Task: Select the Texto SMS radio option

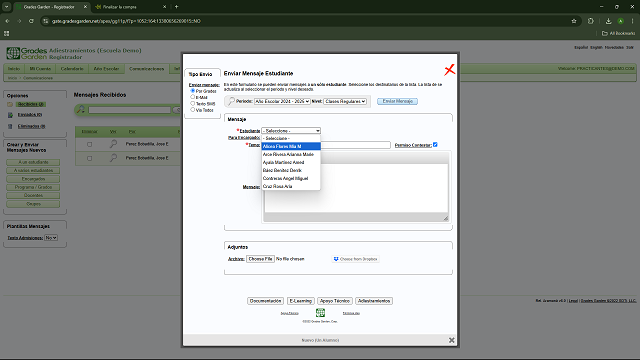Action: [x=193, y=103]
